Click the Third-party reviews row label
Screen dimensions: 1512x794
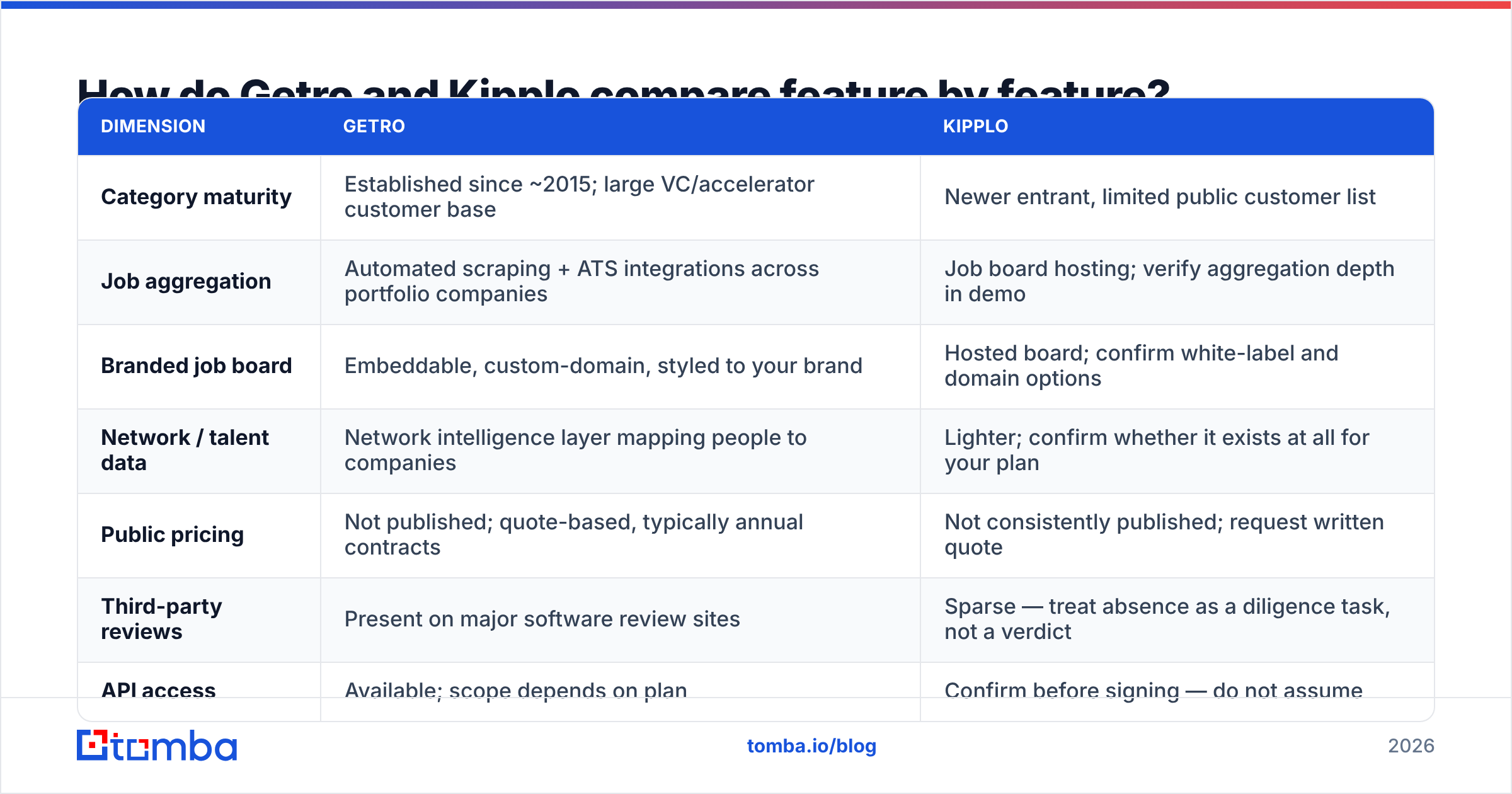click(161, 619)
